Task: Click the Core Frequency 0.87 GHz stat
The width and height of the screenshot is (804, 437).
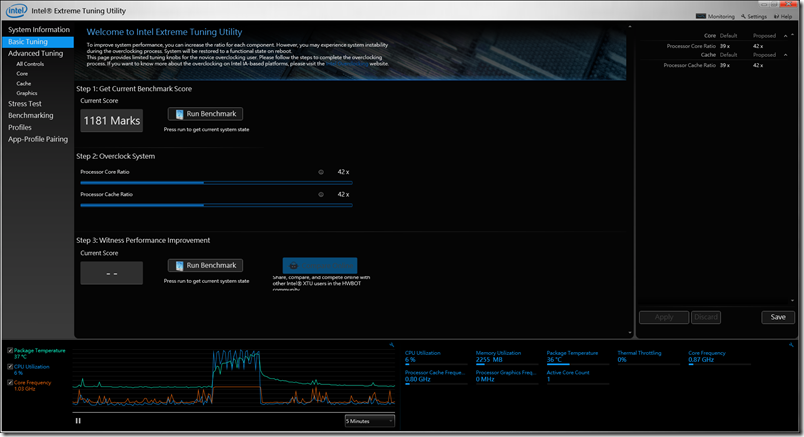Action: 719,356
